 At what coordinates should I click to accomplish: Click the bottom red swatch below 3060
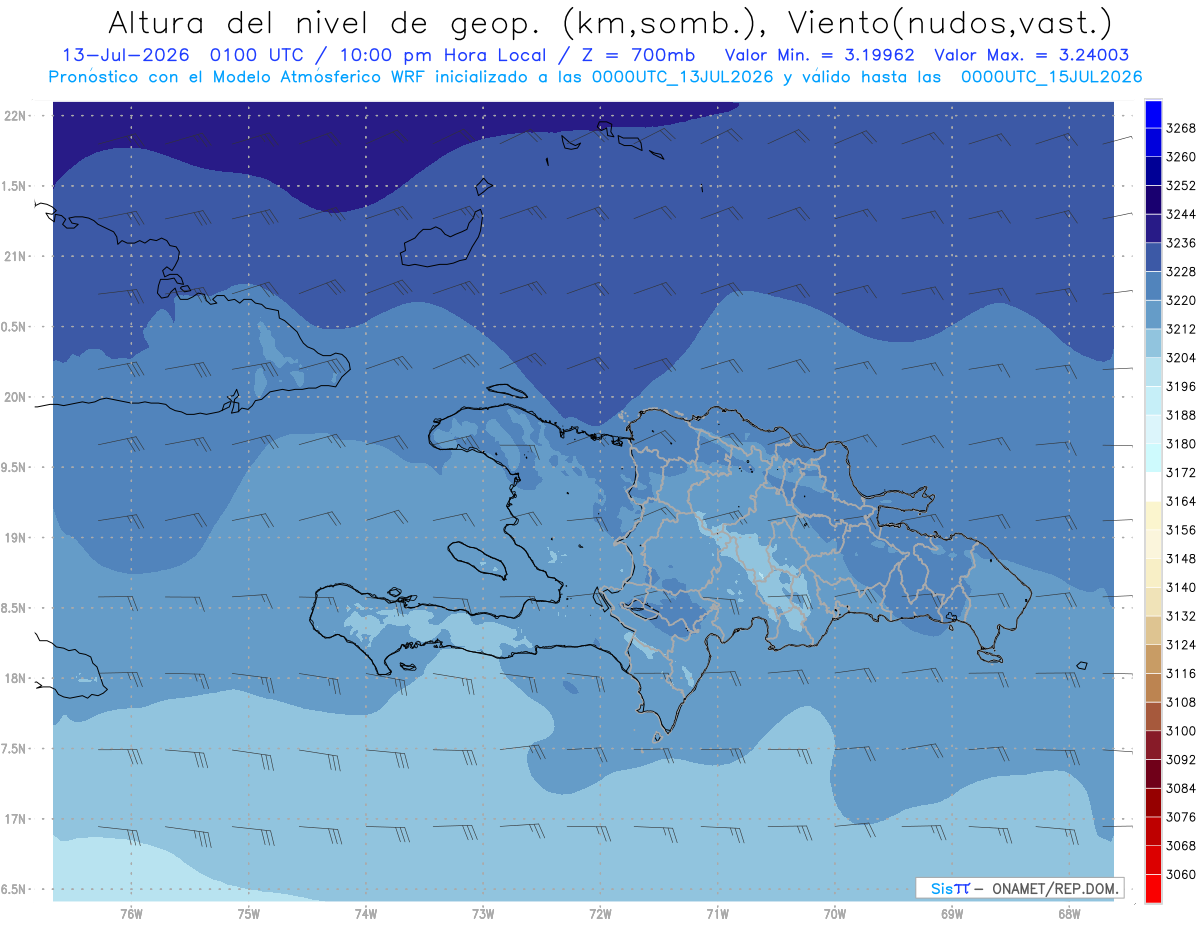pos(1153,888)
